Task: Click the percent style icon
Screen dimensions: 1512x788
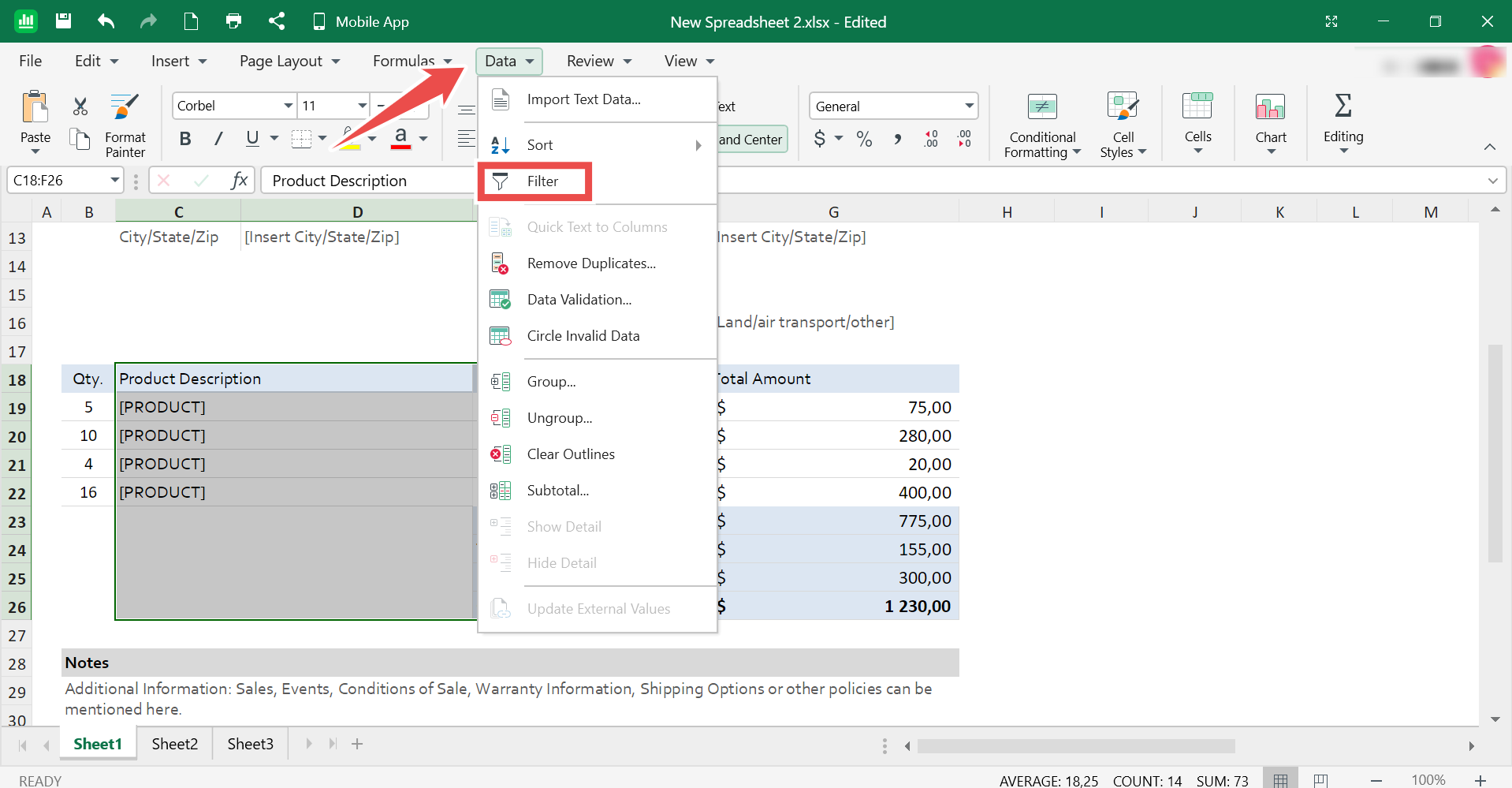Action: (864, 139)
